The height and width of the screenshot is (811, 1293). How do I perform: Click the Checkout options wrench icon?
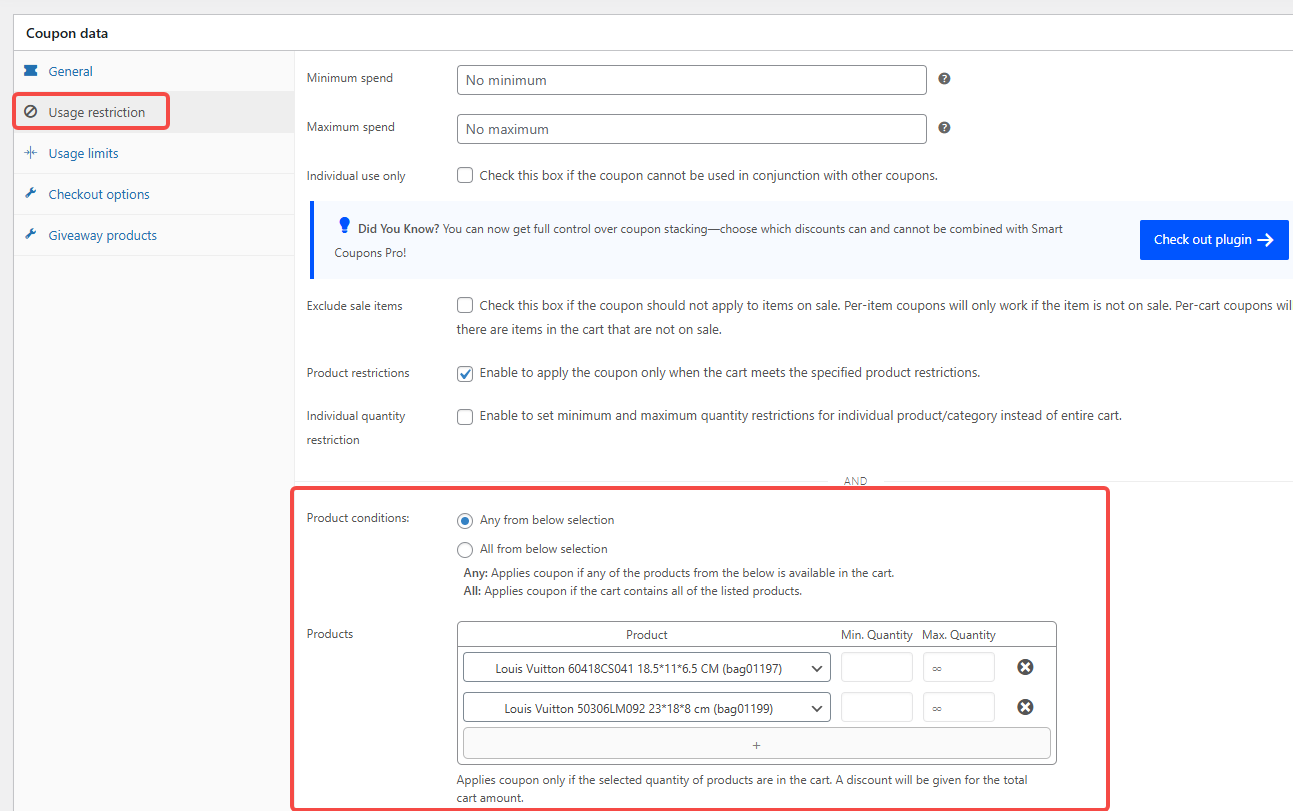pyautogui.click(x=31, y=194)
